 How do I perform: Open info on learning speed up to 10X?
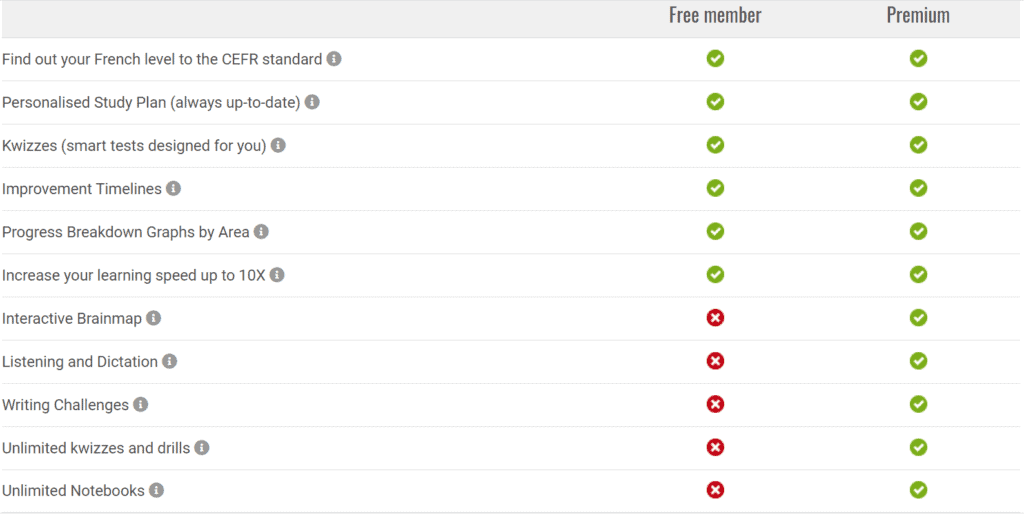[x=277, y=275]
